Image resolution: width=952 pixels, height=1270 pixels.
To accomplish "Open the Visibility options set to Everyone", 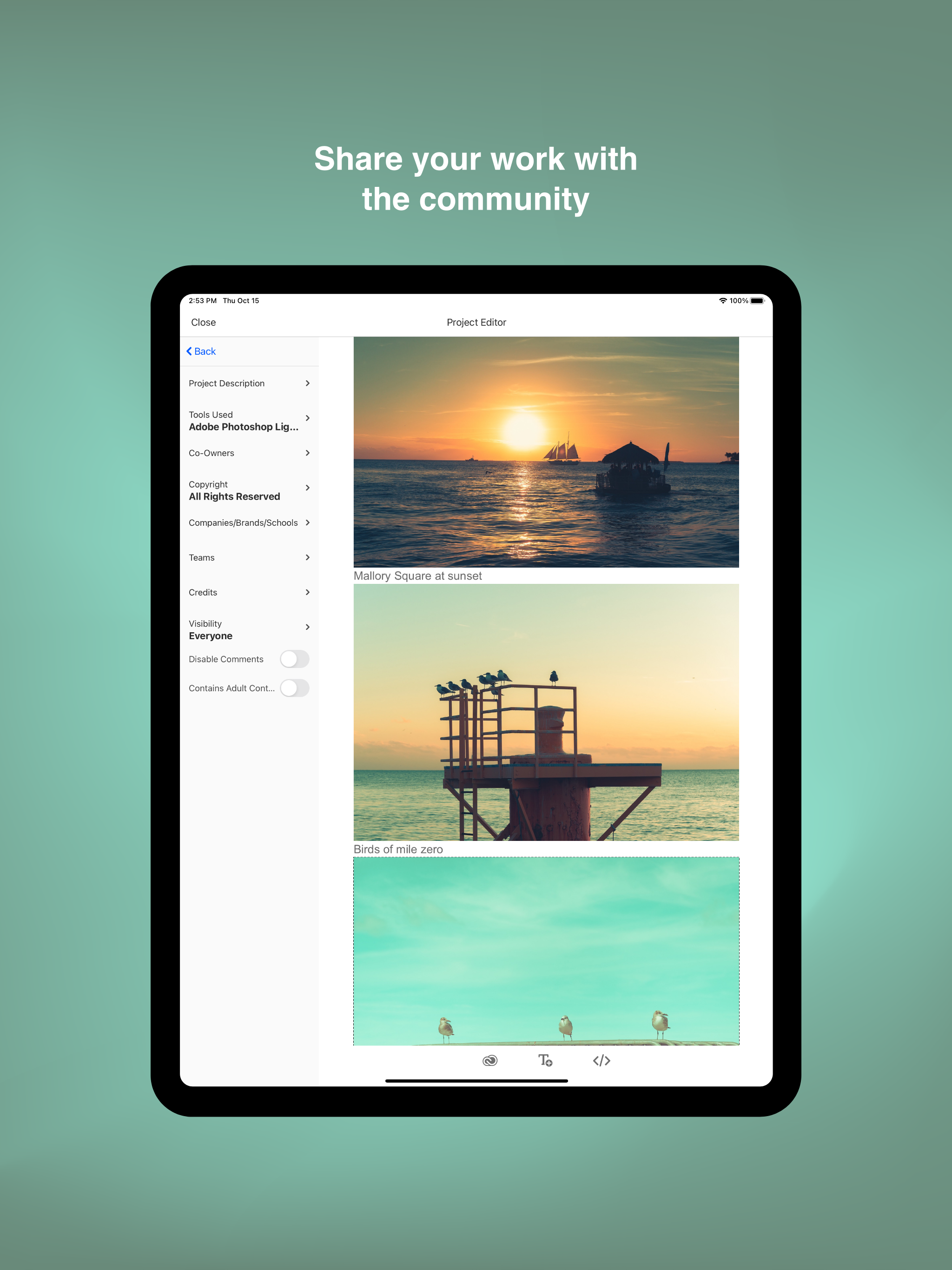I will [x=250, y=629].
